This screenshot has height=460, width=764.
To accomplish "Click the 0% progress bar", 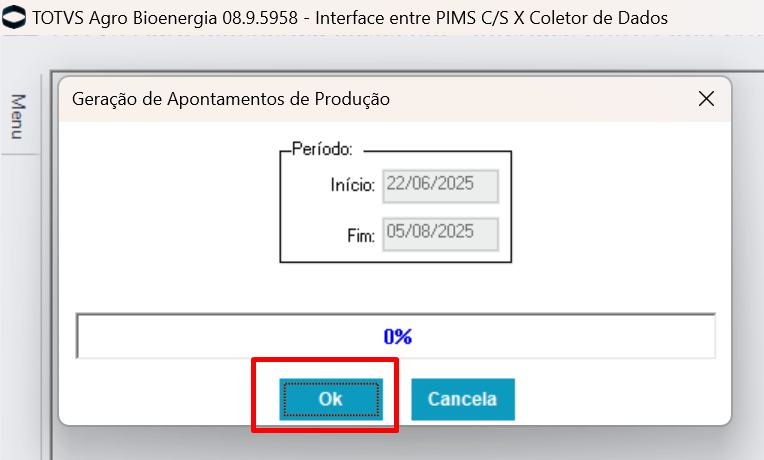I will 397,337.
